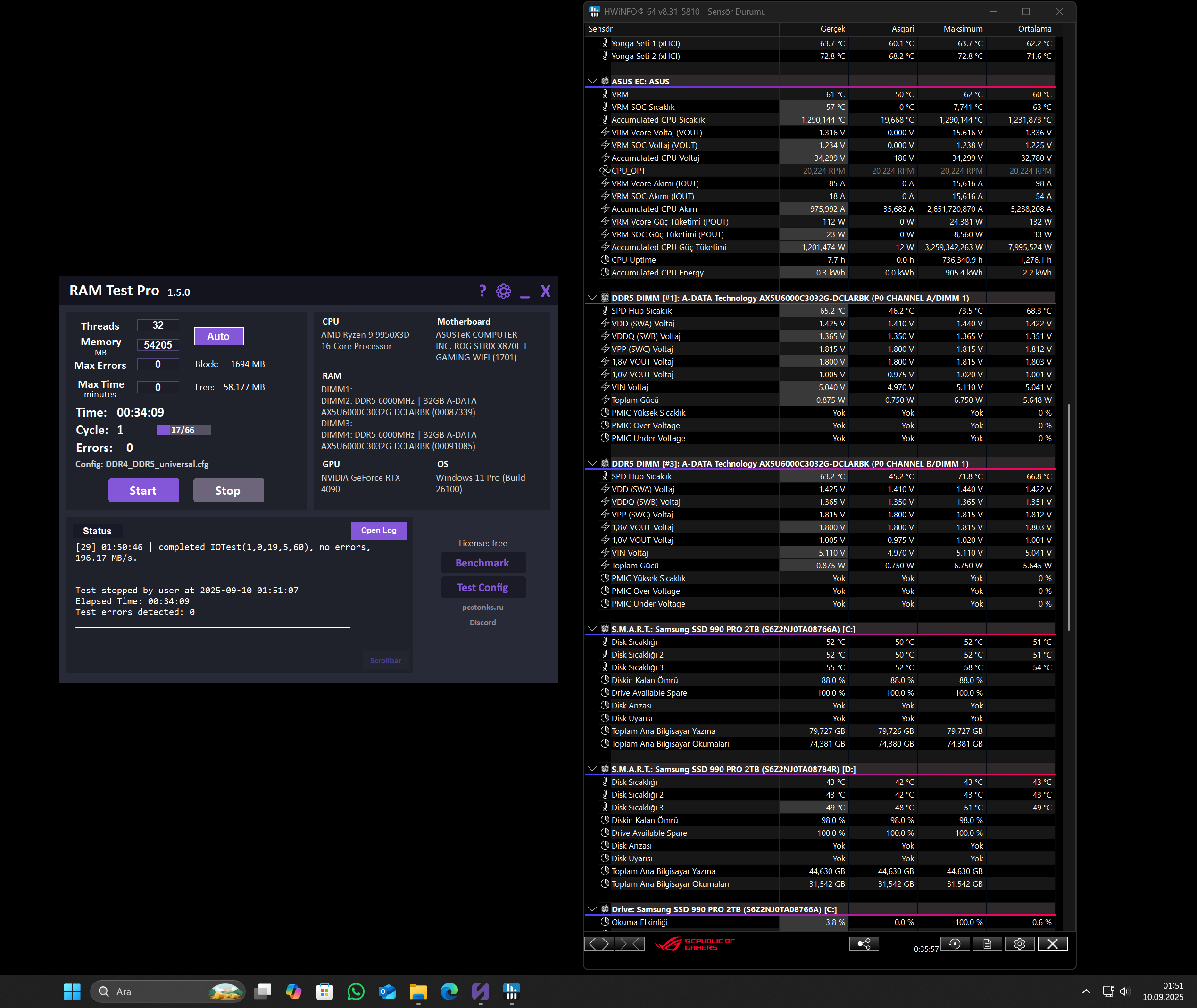
Task: Collapse the ASUS EC: ASUS sensor group
Action: point(592,82)
